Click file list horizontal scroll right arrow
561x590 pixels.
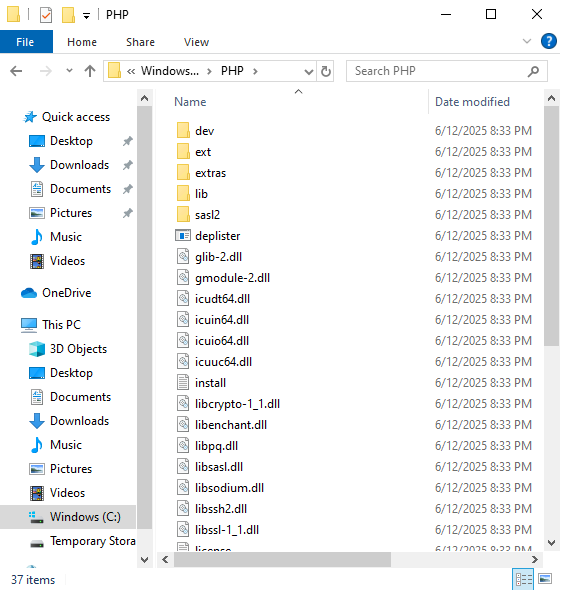coord(535,560)
